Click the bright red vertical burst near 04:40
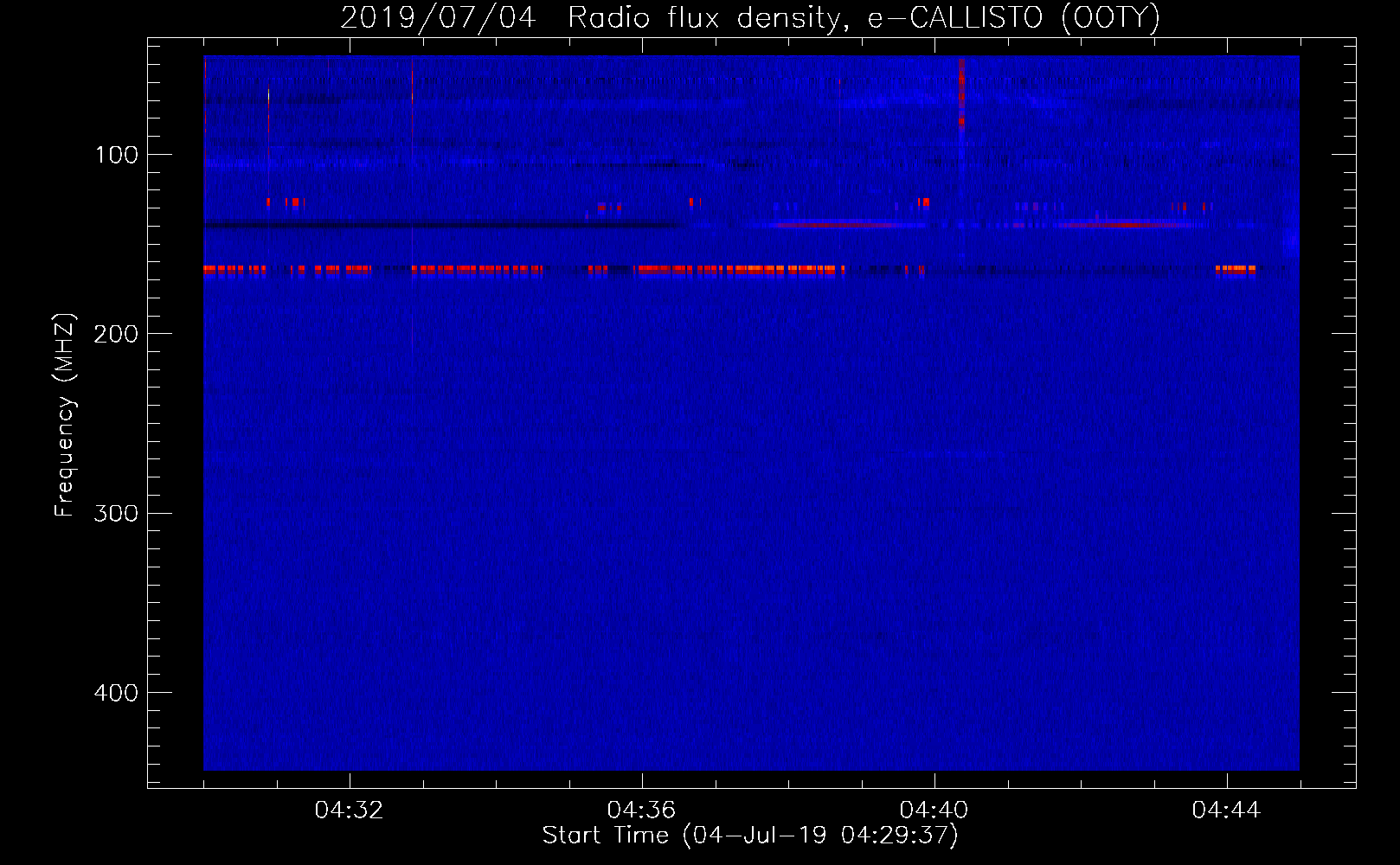Image resolution: width=1400 pixels, height=865 pixels. (x=961, y=93)
